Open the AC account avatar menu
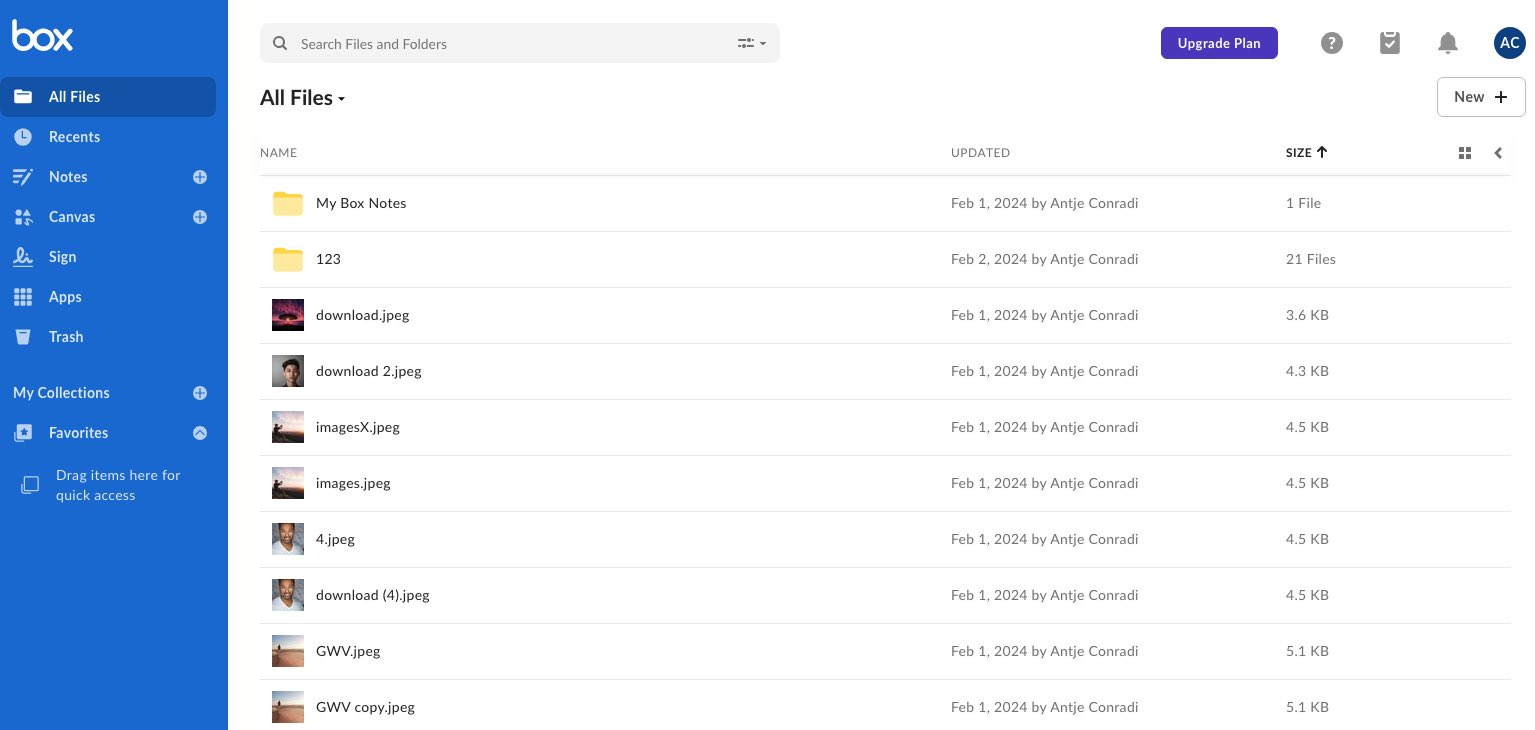Screen dimensions: 1535x730 (x=1510, y=43)
